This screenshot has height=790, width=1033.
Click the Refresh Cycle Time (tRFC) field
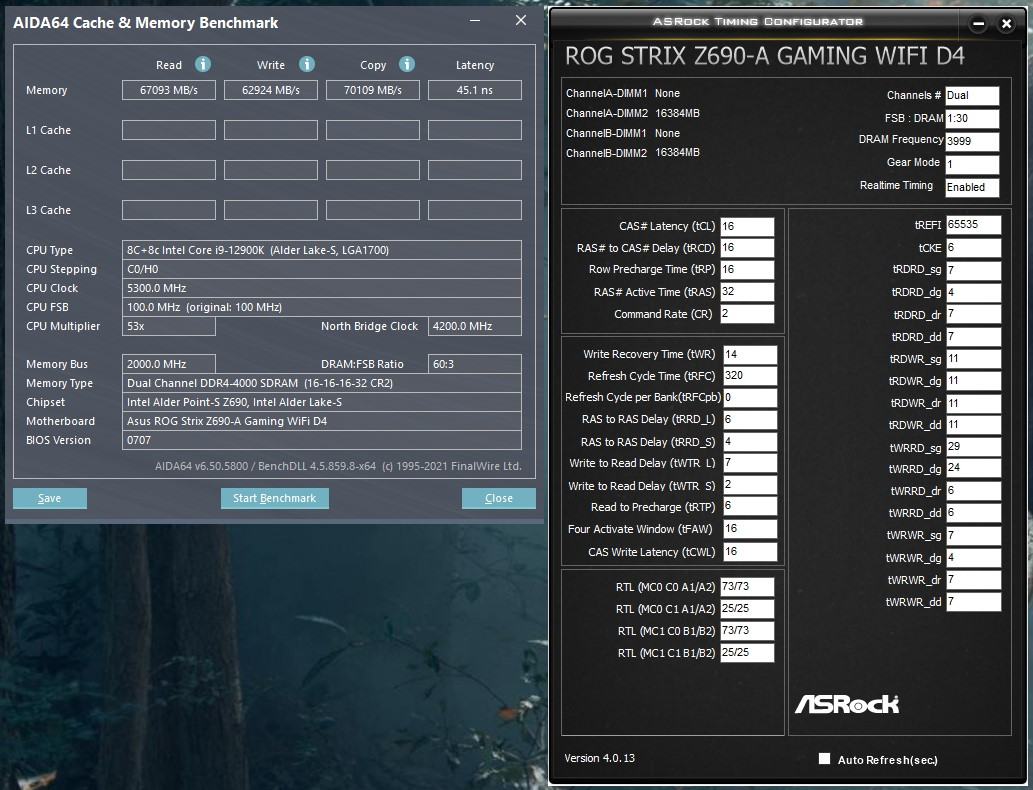750,376
